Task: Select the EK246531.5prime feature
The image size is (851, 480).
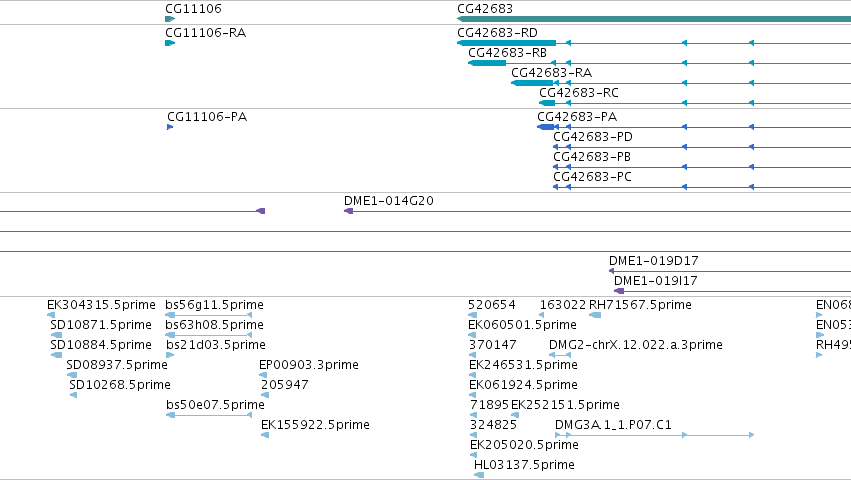Action: click(x=523, y=365)
